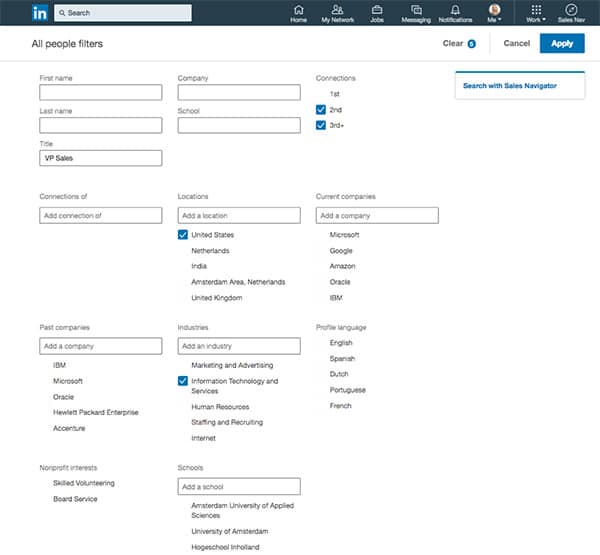Screen dimensions: 600x555
Task: Apply the selected people filters
Action: pyautogui.click(x=562, y=43)
